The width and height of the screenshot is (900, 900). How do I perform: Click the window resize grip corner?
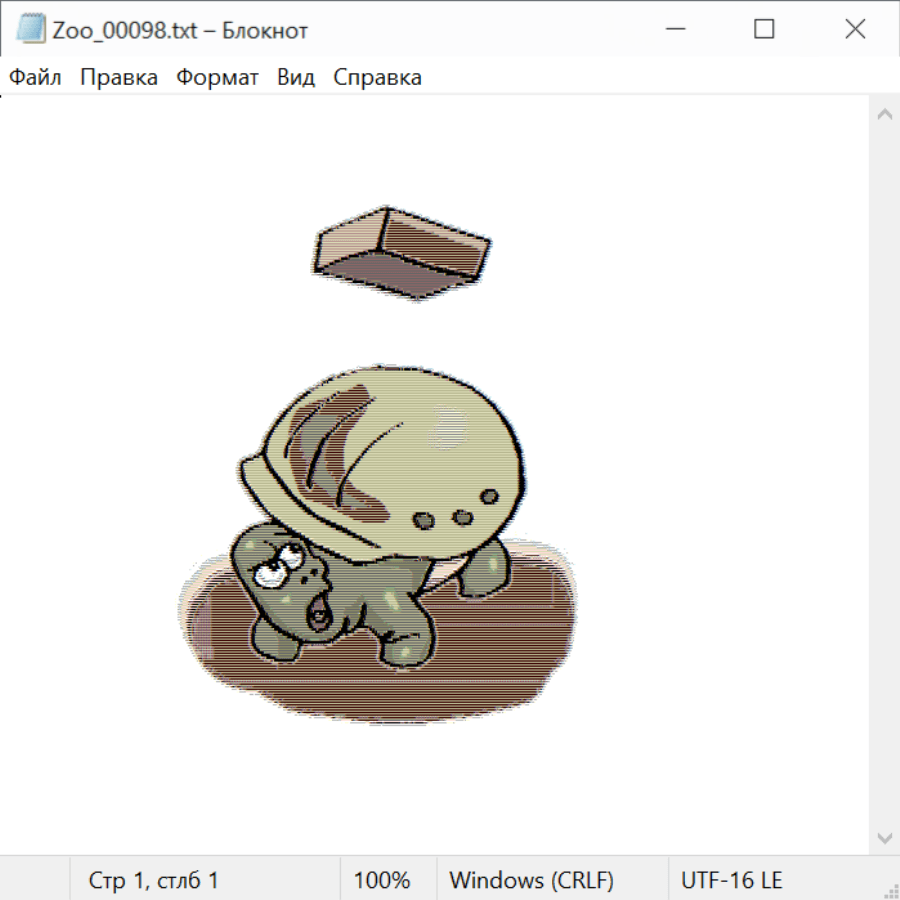click(x=891, y=891)
